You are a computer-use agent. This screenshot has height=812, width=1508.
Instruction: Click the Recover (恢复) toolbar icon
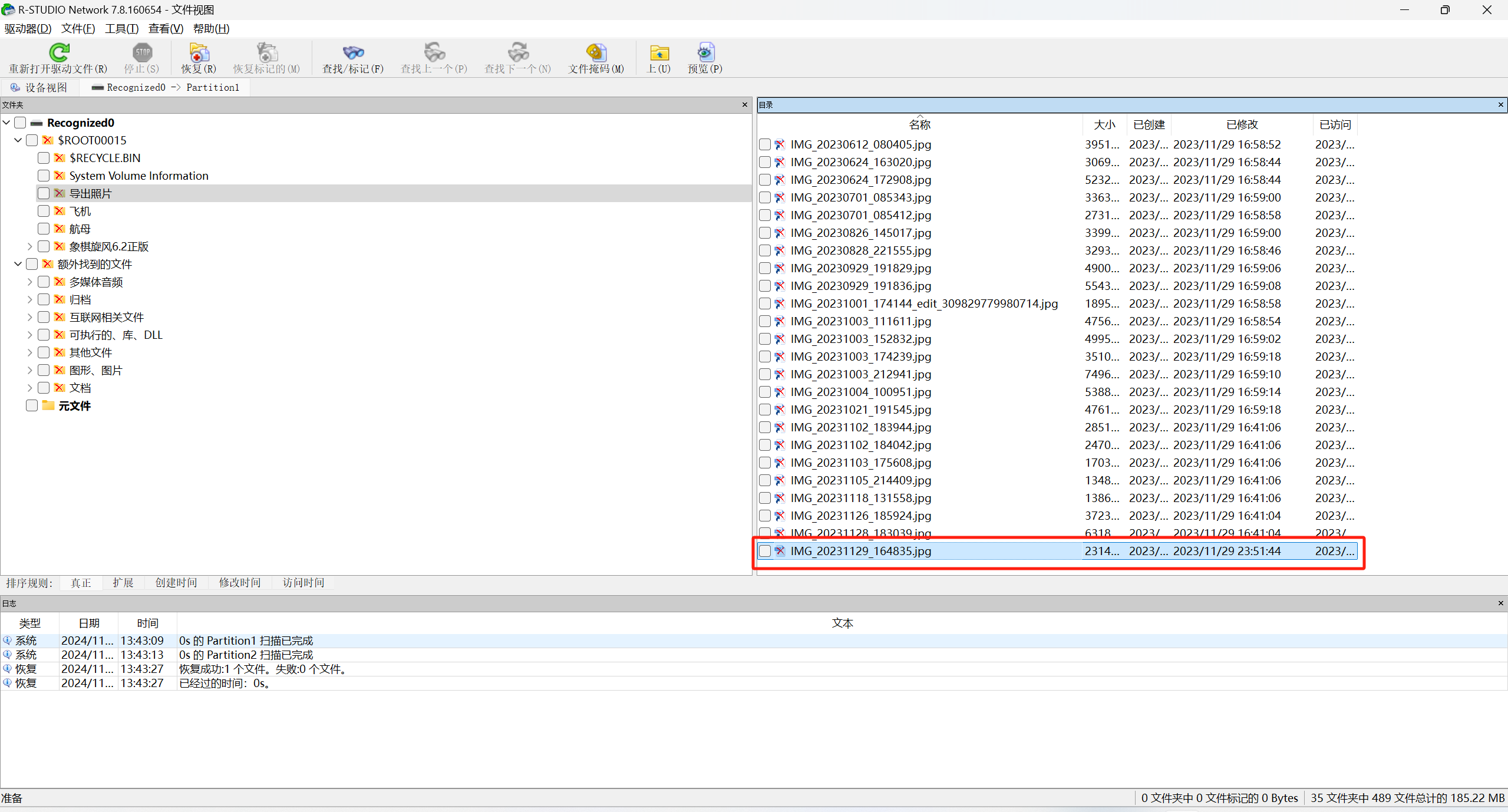point(199,52)
